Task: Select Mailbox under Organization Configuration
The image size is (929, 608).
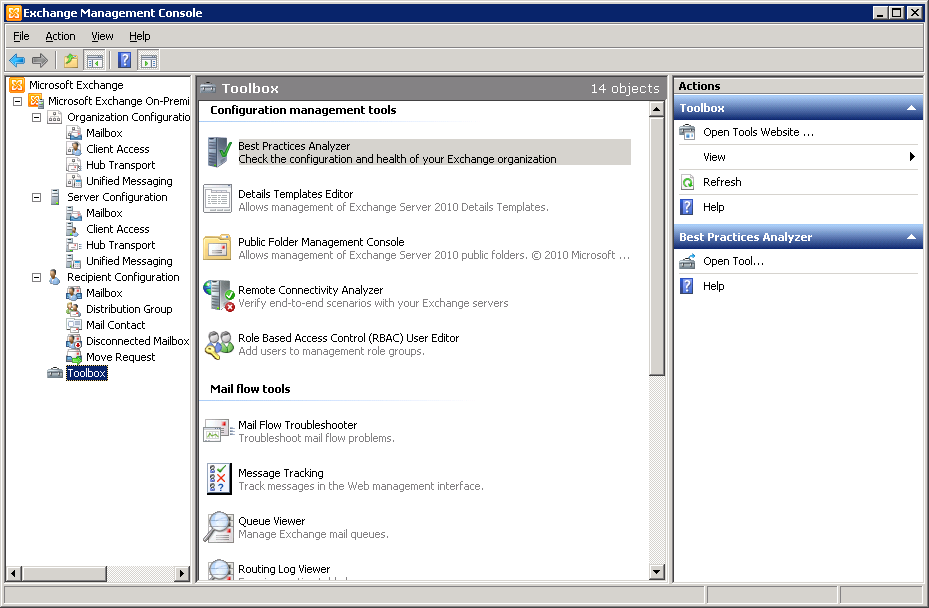Action: click(104, 133)
